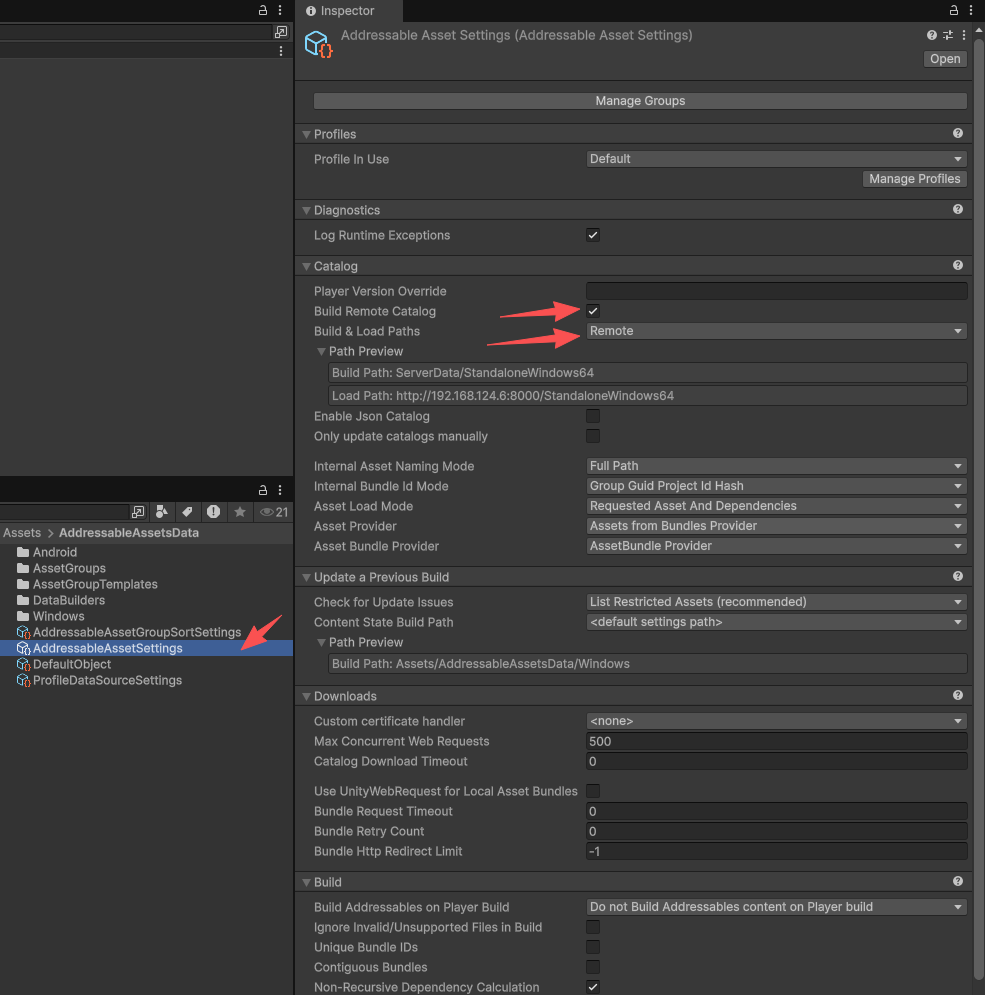Viewport: 985px width, 995px height.
Task: Click search by type icon in Project toolbar
Action: coord(162,511)
